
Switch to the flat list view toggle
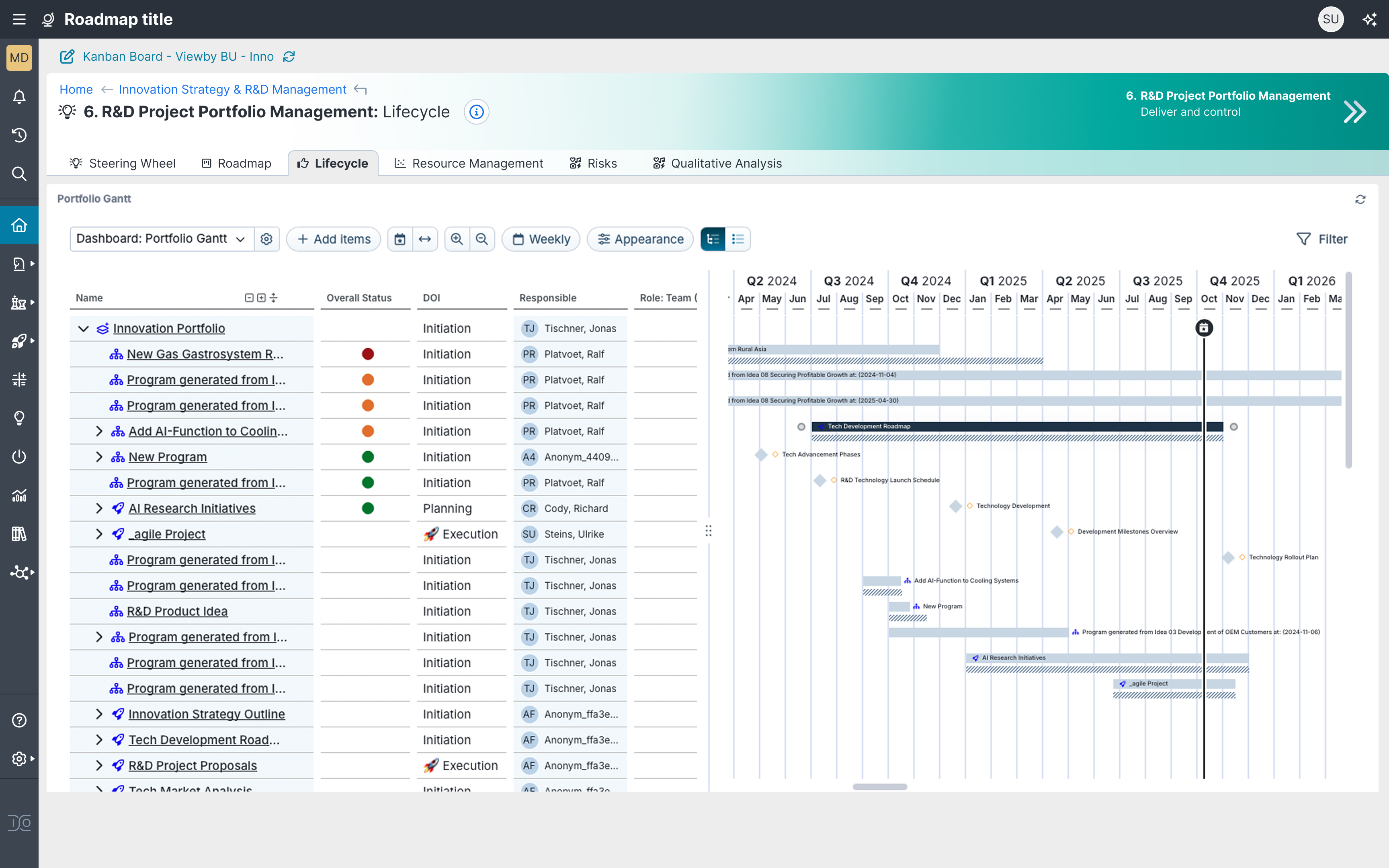738,240
